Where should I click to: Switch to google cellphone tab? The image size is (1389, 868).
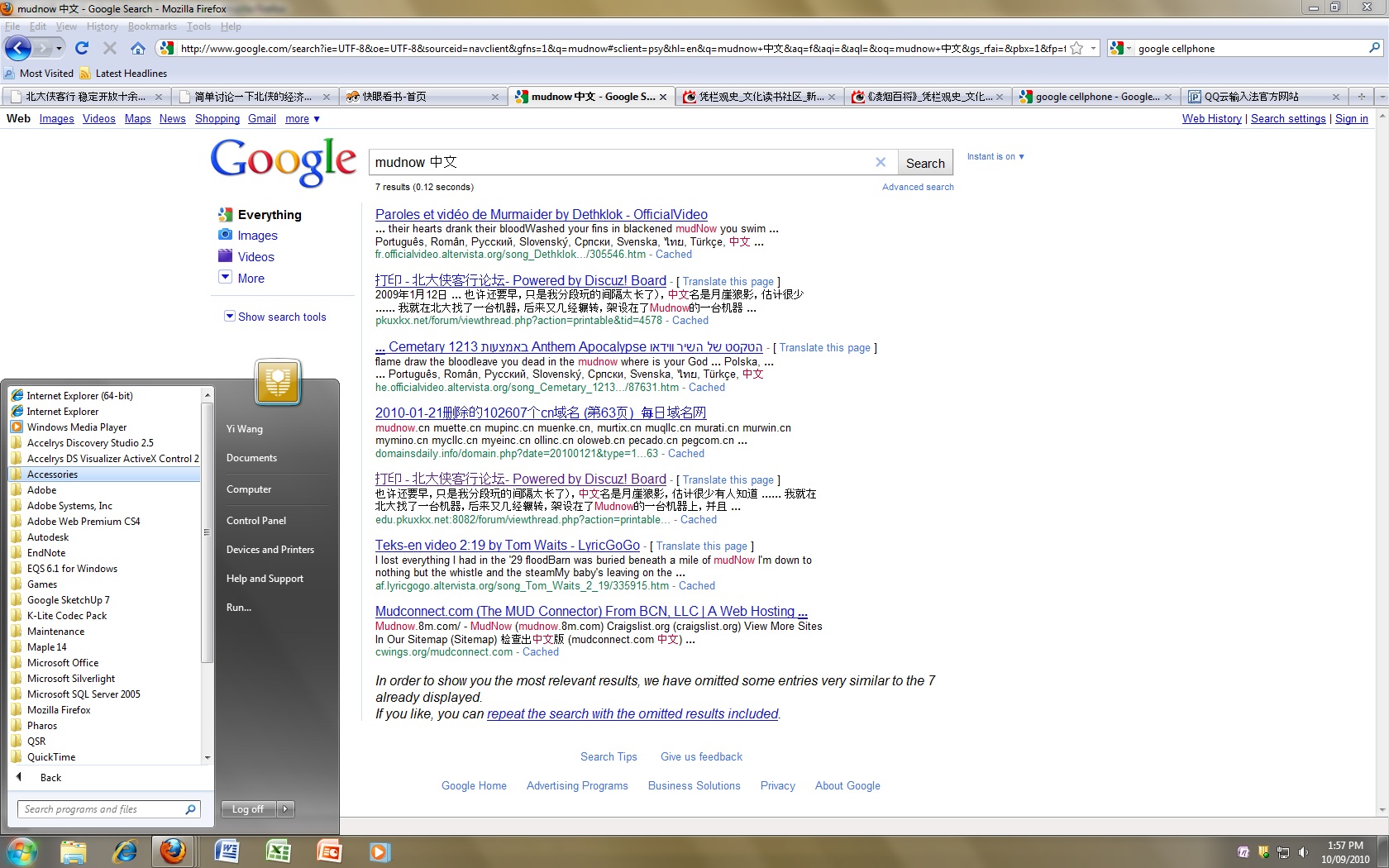(x=1095, y=97)
